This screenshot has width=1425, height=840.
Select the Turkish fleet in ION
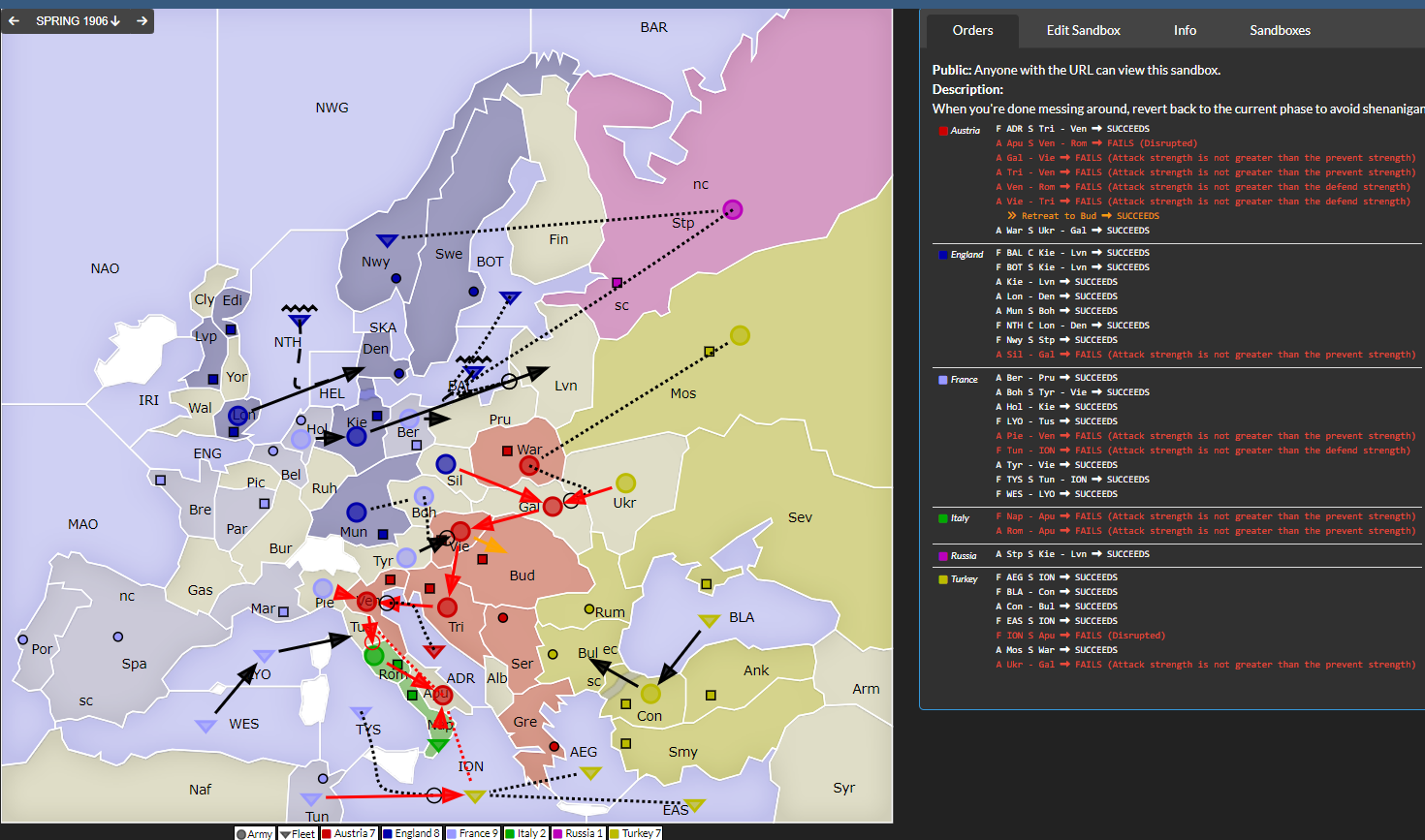coord(475,795)
